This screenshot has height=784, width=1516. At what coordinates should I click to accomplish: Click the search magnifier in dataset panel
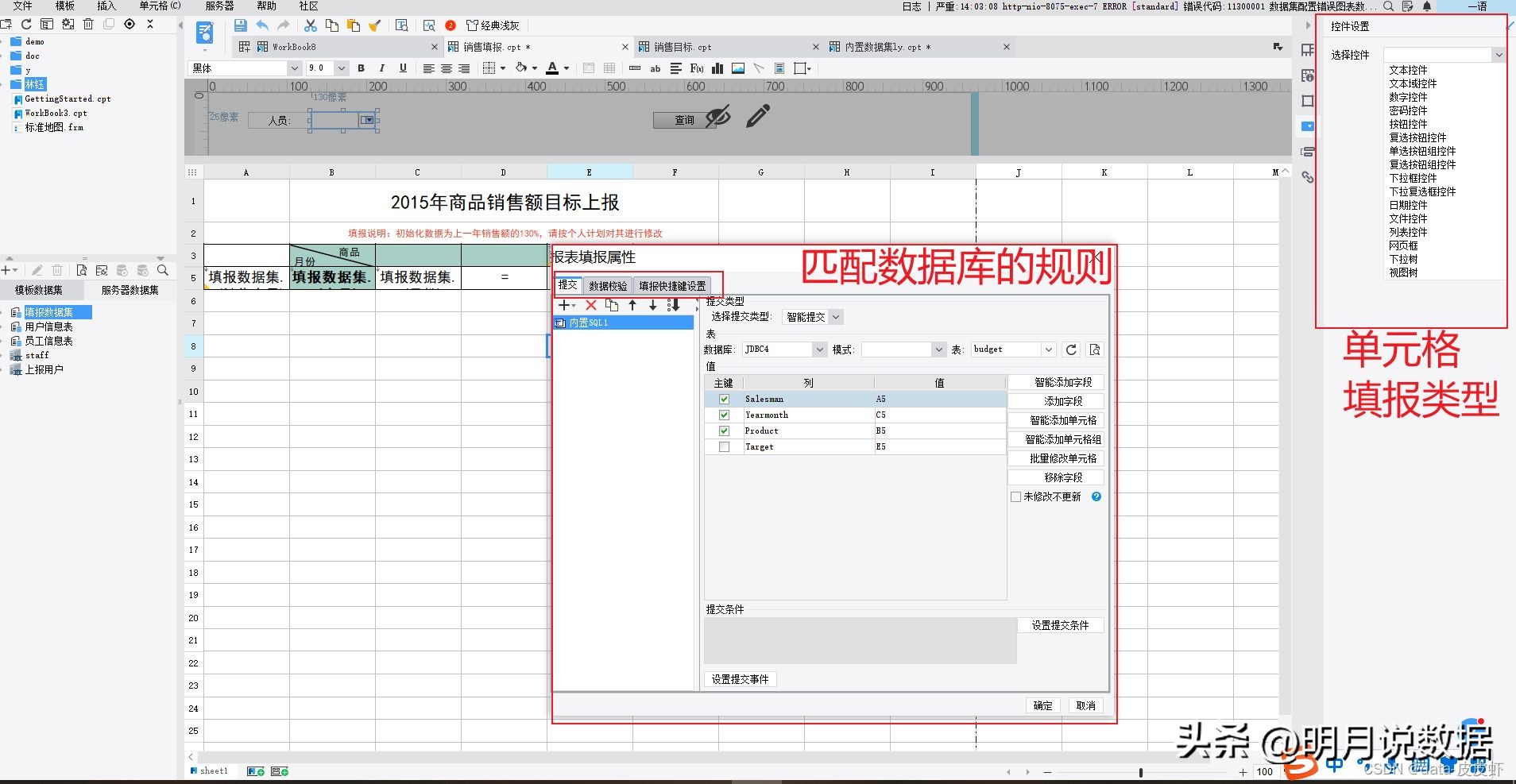coord(163,271)
